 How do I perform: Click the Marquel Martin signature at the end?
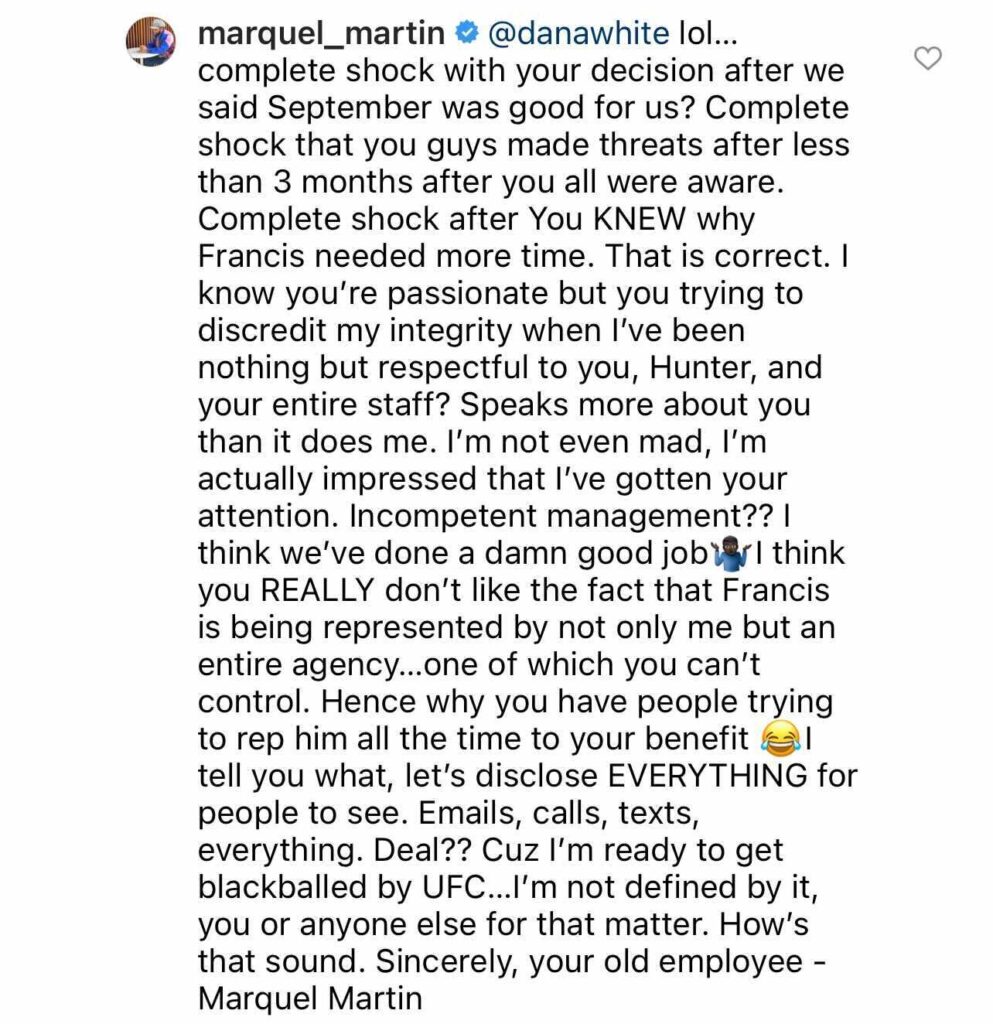[312, 997]
